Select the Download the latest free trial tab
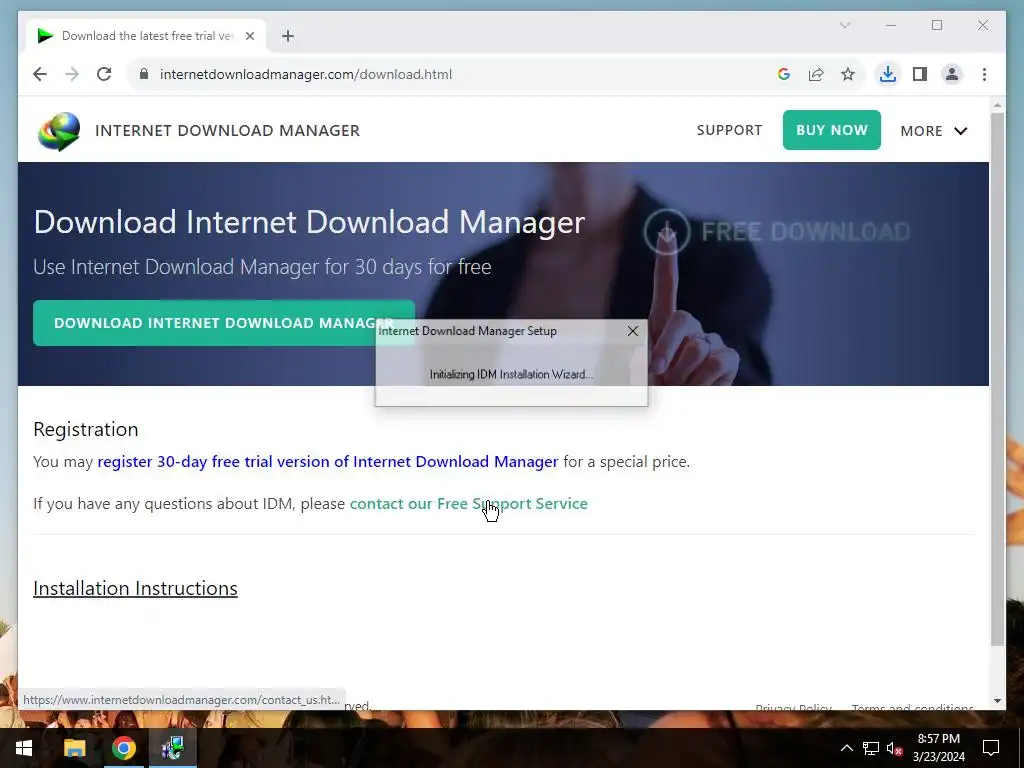Image resolution: width=1024 pixels, height=768 pixels. (x=146, y=36)
